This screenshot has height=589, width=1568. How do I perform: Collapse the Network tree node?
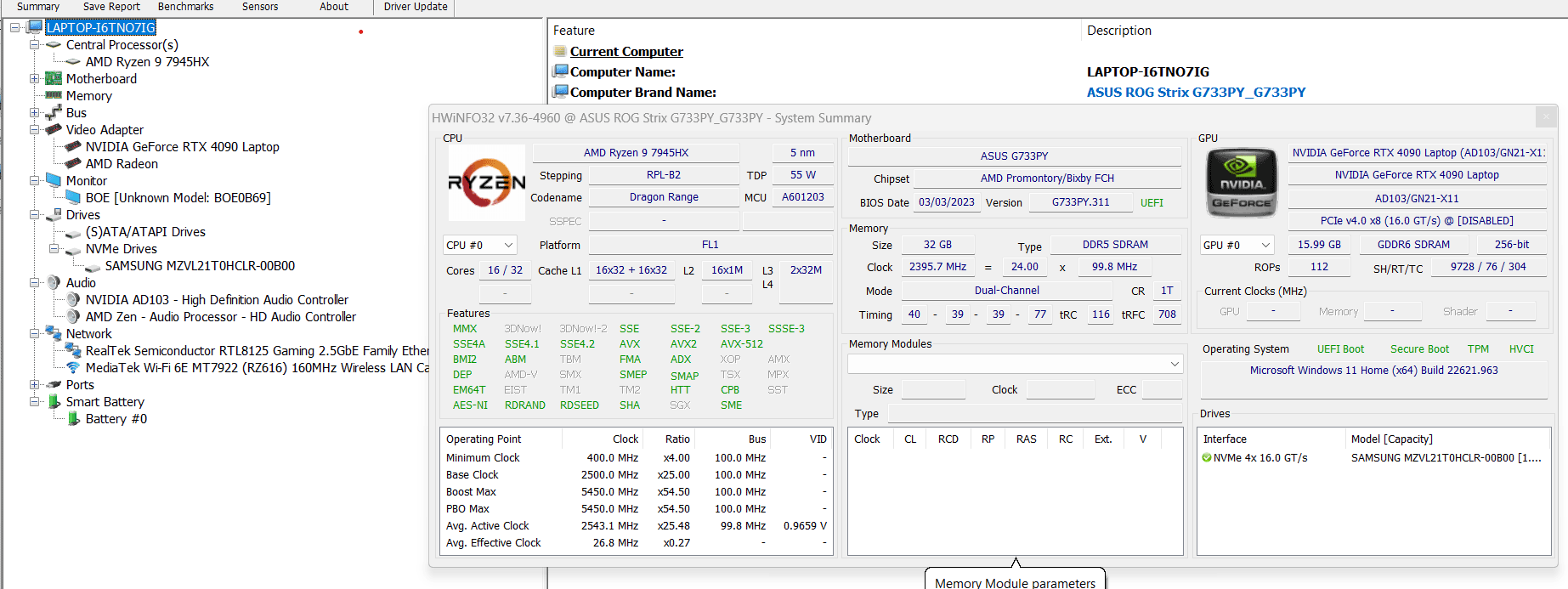(x=35, y=333)
